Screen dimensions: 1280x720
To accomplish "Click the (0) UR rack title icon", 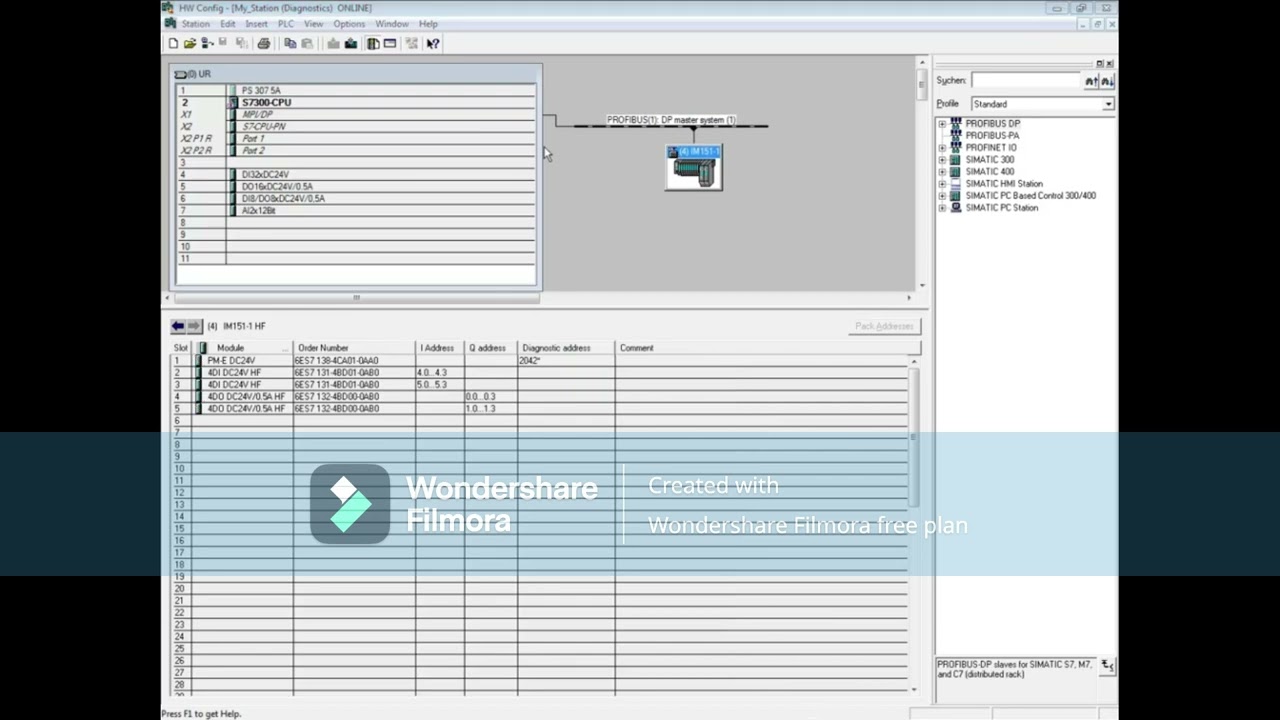I will click(180, 74).
